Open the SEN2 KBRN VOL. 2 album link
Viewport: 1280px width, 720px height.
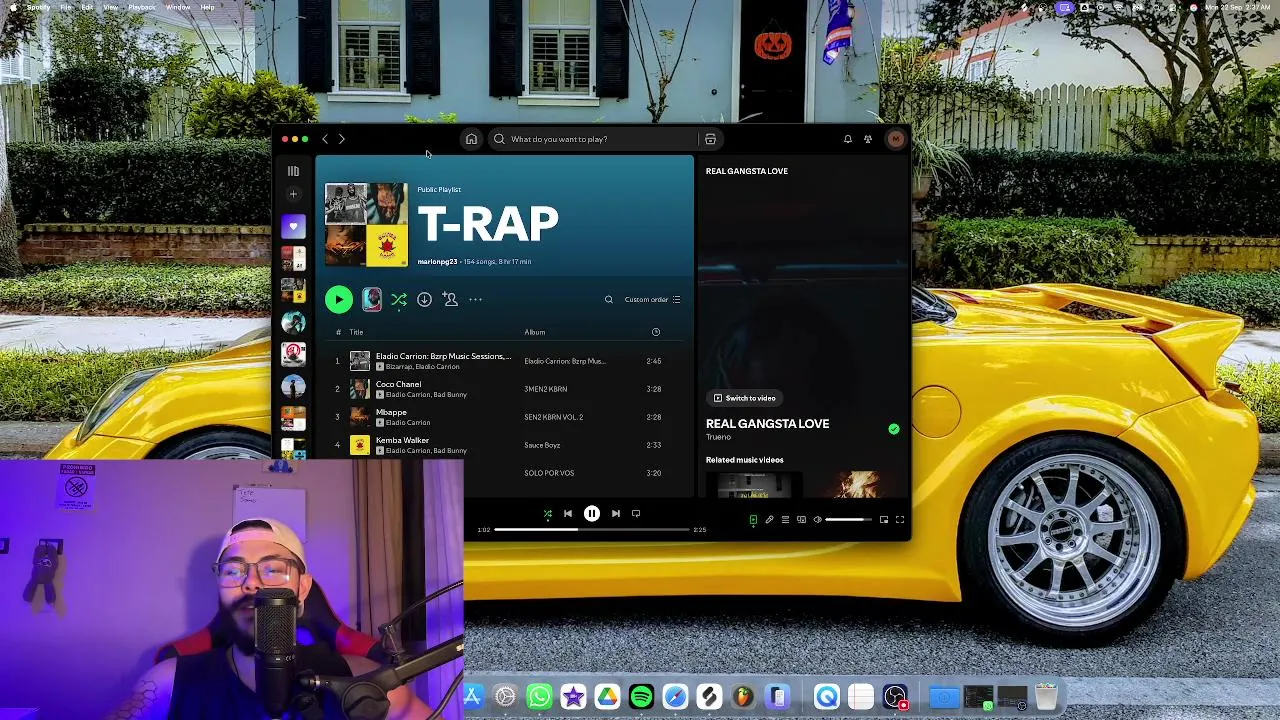(553, 417)
